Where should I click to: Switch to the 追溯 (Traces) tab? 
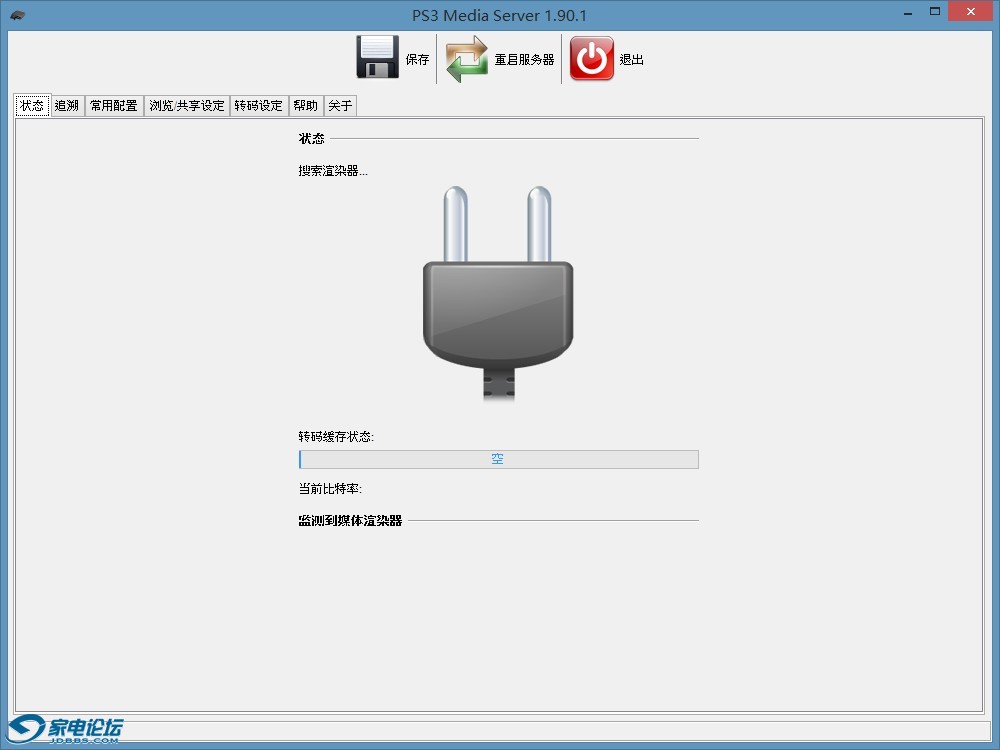tap(66, 104)
